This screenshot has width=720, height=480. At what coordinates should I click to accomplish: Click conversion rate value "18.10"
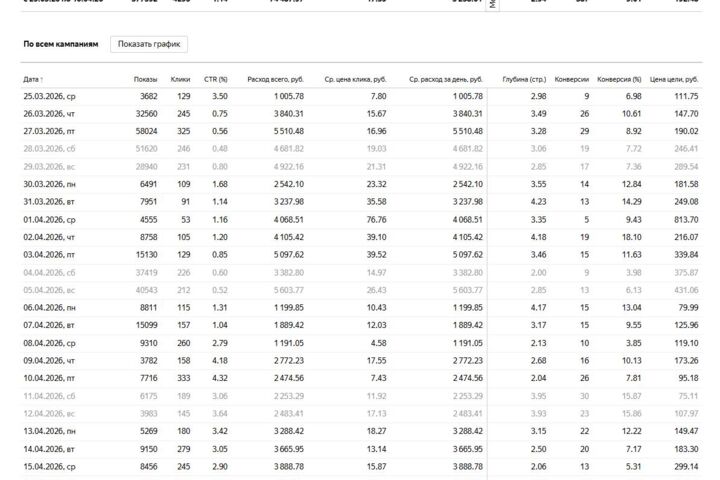coord(632,237)
